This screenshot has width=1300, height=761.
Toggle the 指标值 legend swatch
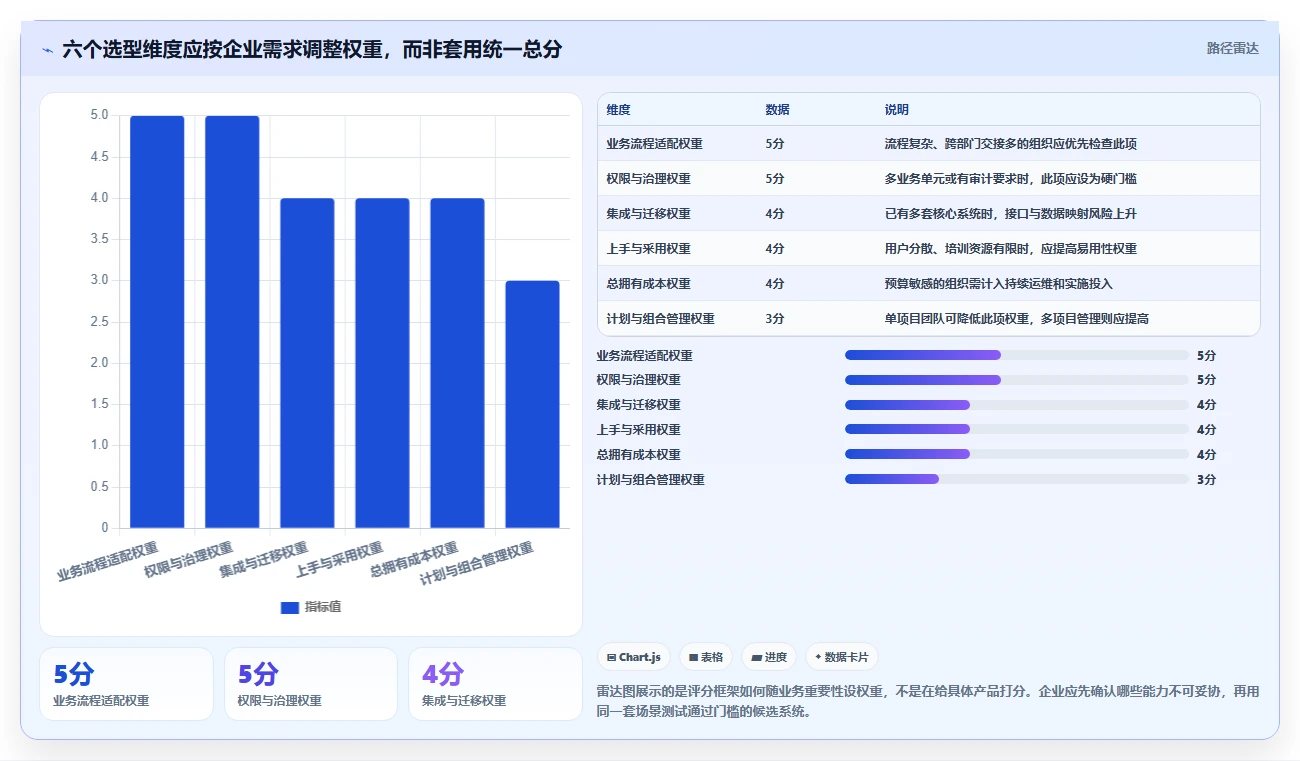coord(290,607)
